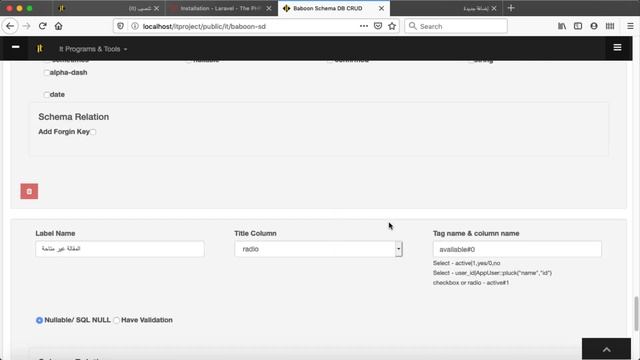The height and width of the screenshot is (360, 640).
Task: Go back to previous page
Action: 10,26
